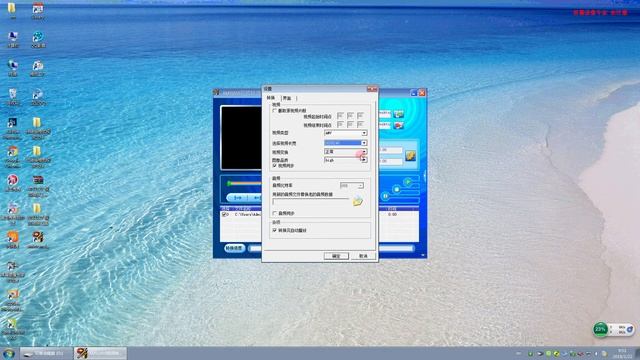The height and width of the screenshot is (360, 640).
Task: Confirm settings with the 确定 button
Action: tap(336, 256)
